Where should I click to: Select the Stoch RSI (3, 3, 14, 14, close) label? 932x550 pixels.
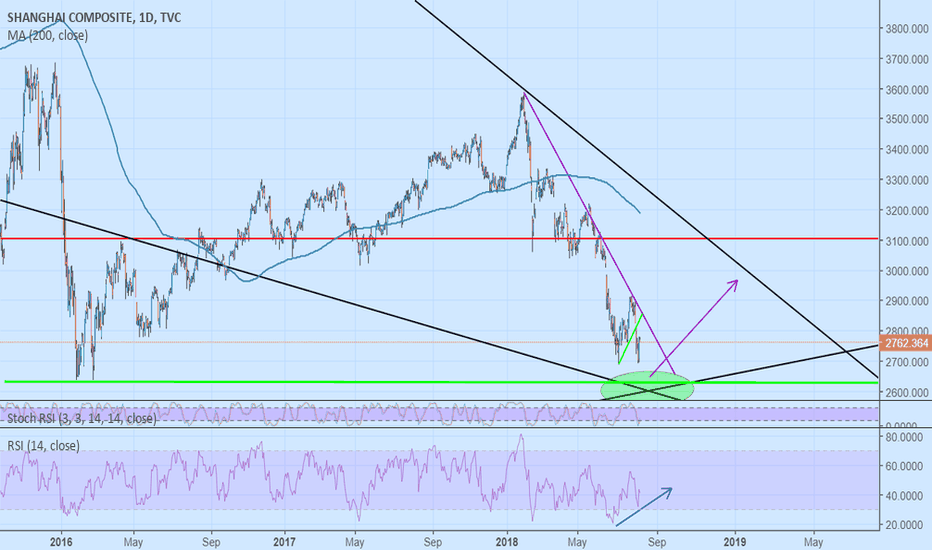tap(82, 419)
